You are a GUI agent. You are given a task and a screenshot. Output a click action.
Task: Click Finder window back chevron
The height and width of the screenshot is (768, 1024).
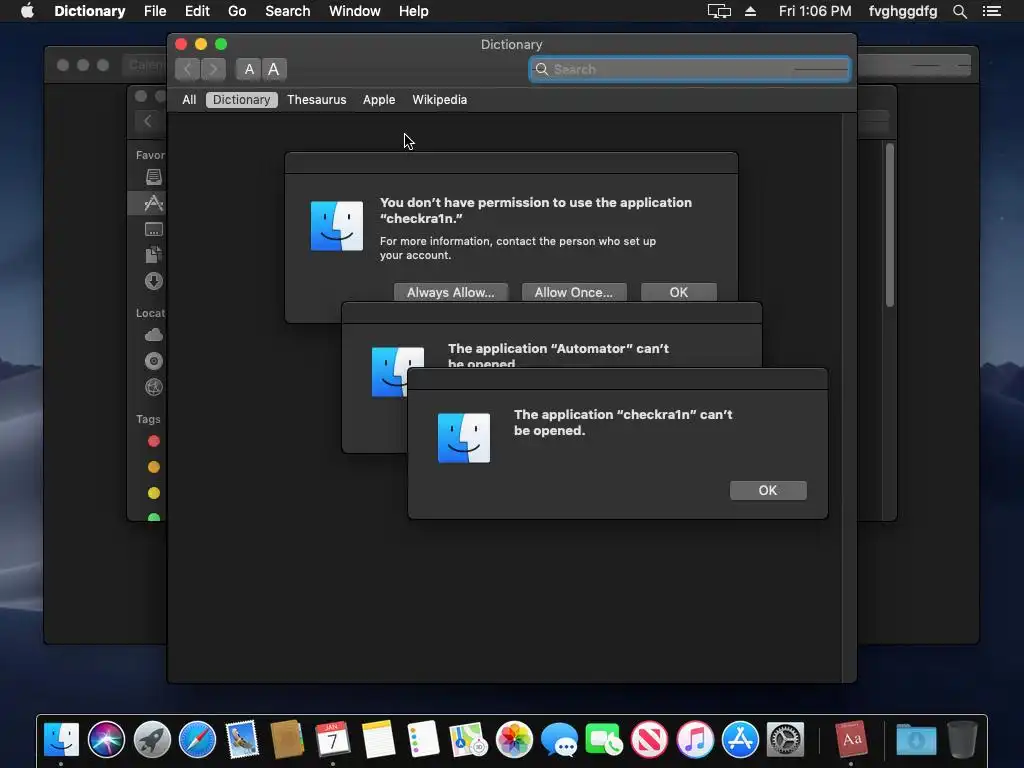point(148,121)
